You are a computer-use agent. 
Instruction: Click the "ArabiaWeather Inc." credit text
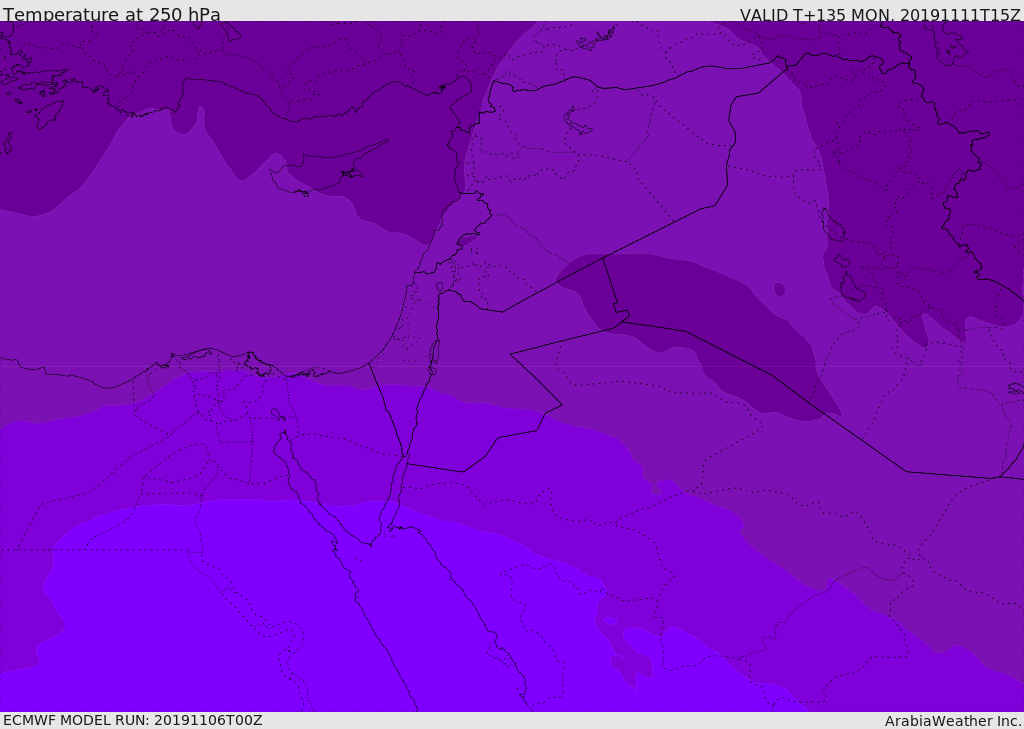[x=953, y=721]
